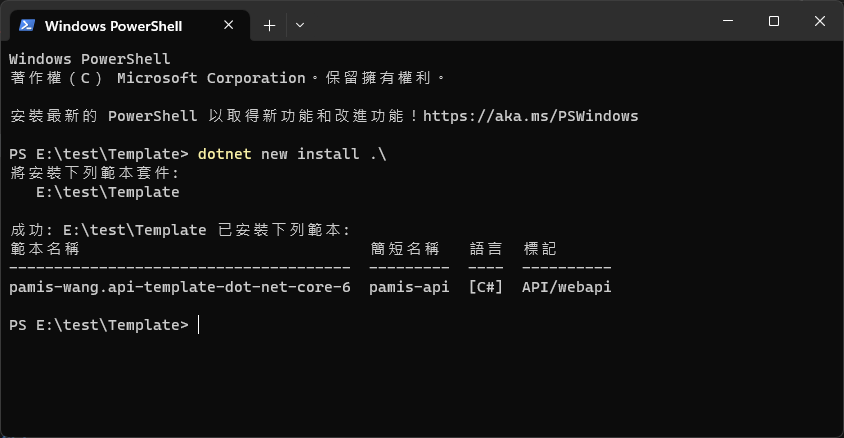Close the Windows PowerShell tab
This screenshot has width=844, height=438.
[x=228, y=25]
